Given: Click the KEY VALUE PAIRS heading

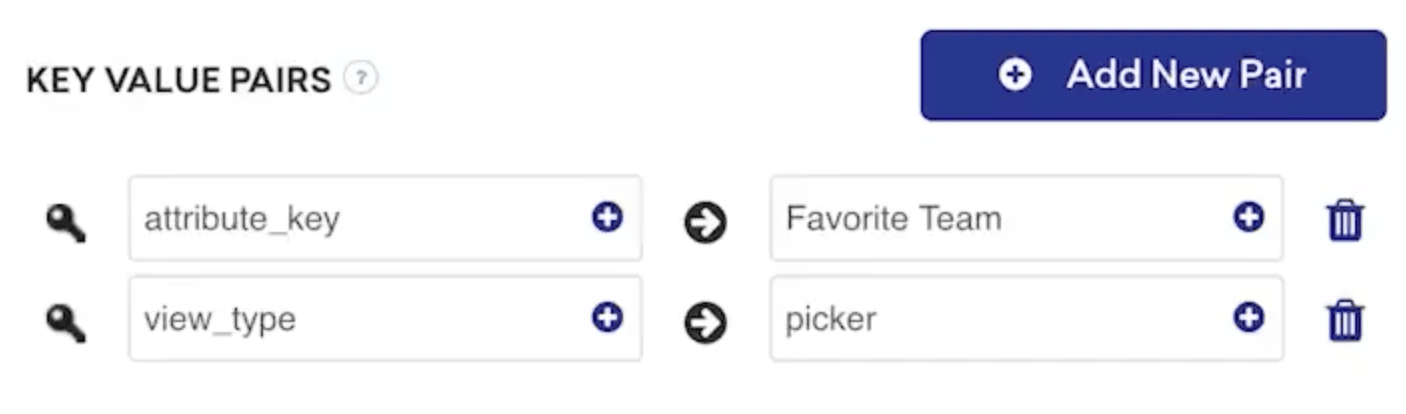Looking at the screenshot, I should pos(179,80).
